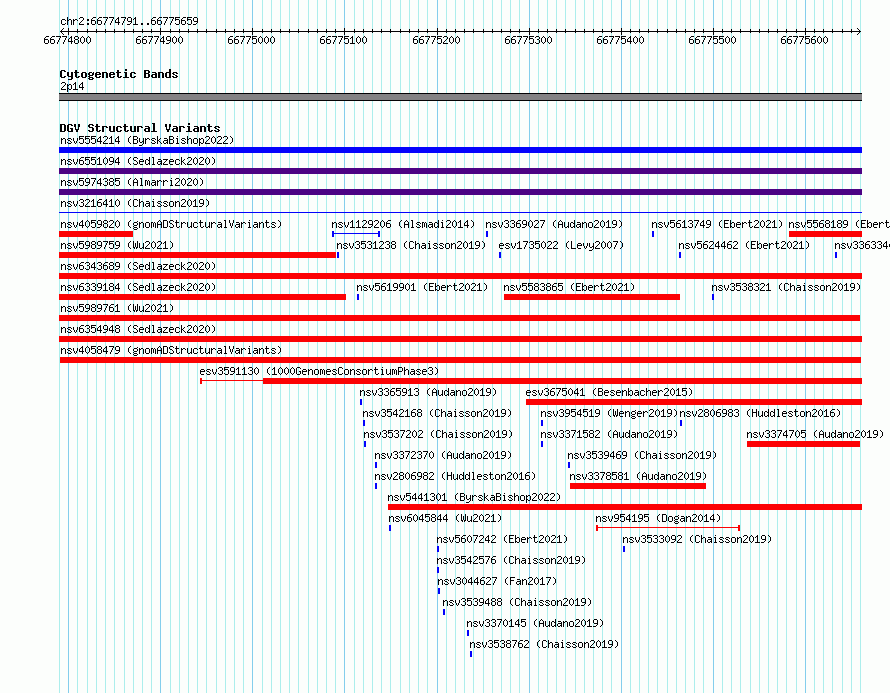Open nsv5619901 (Ebert2021) variant

422,287
